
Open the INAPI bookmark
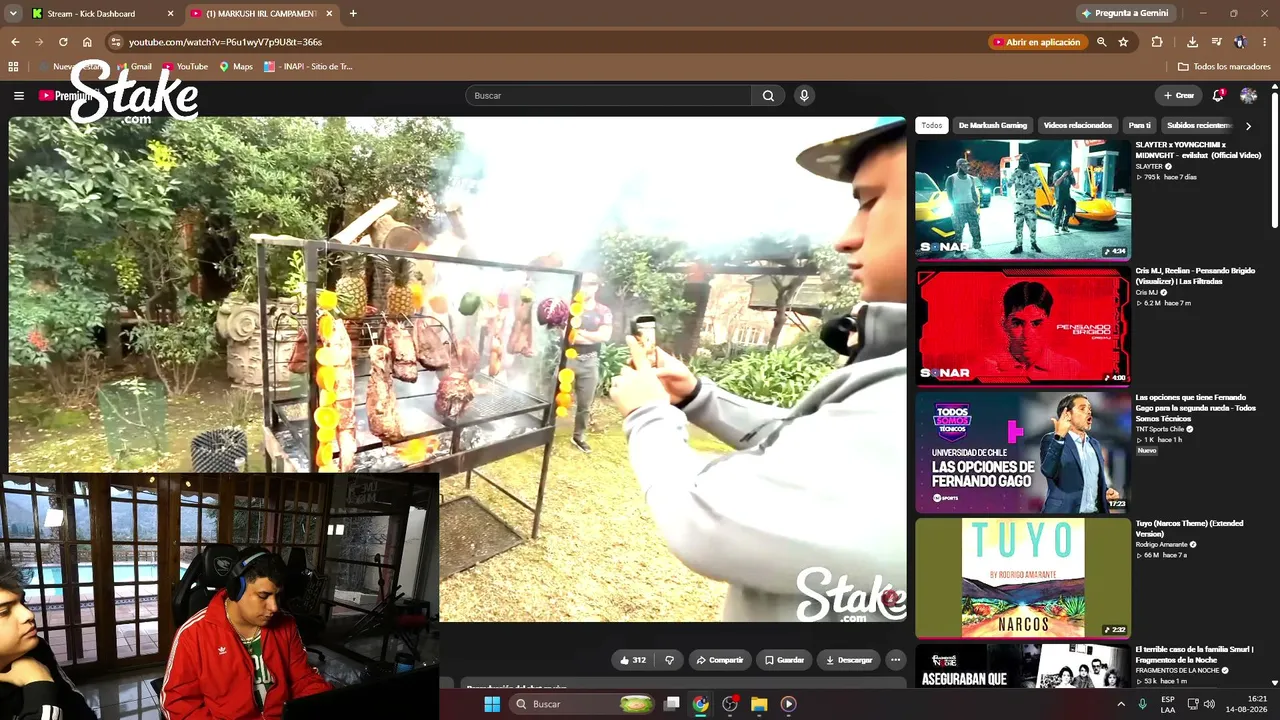(x=307, y=67)
